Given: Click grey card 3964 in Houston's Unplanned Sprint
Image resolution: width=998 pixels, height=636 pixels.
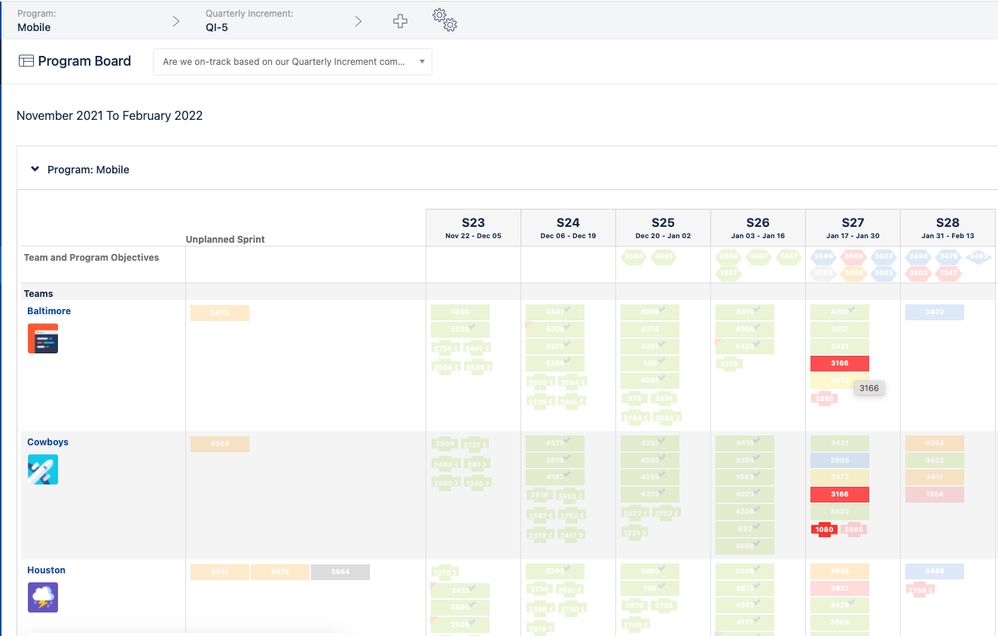Looking at the screenshot, I should click(x=340, y=571).
